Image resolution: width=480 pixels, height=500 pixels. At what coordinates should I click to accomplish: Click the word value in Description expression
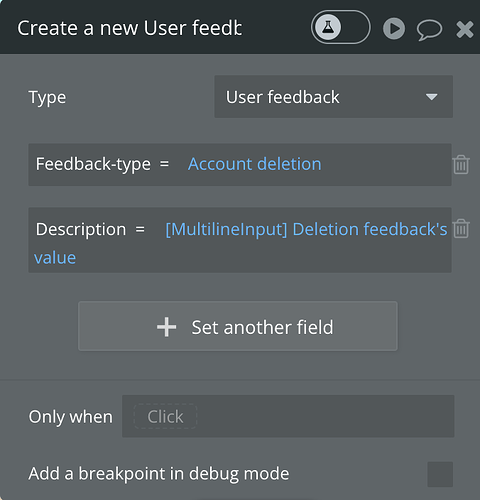point(55,258)
